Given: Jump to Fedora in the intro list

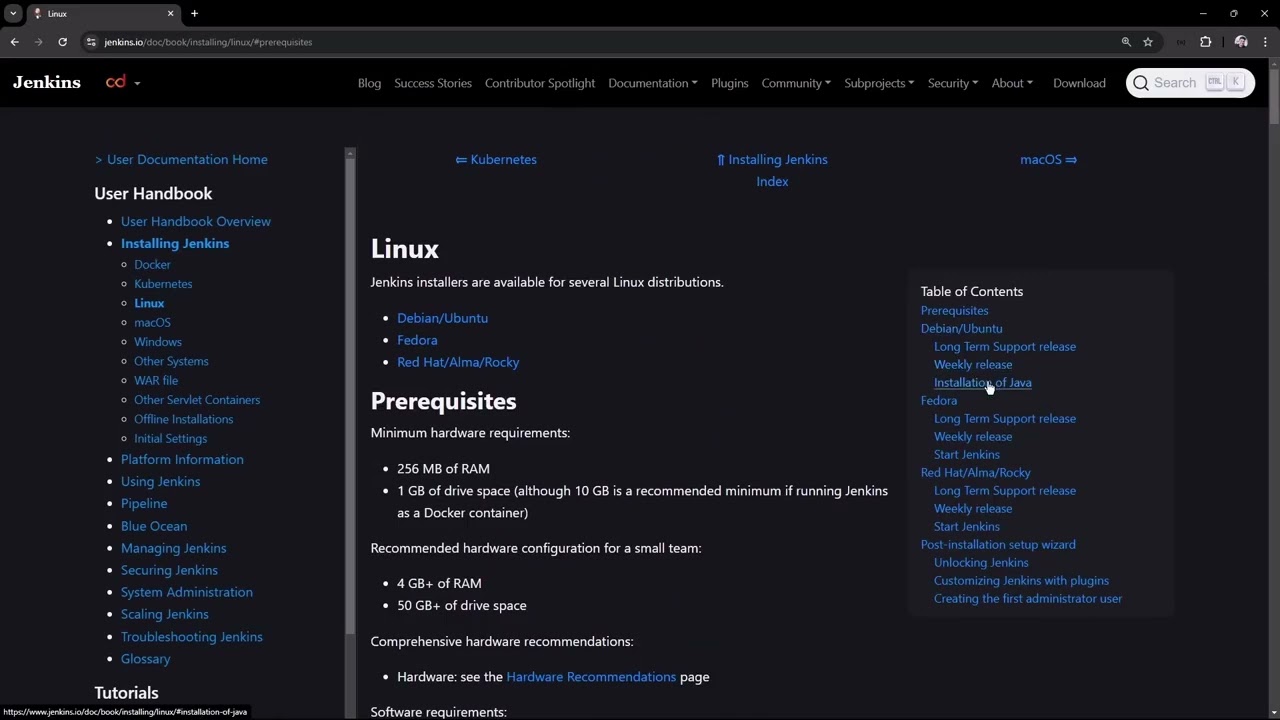Looking at the screenshot, I should pyautogui.click(x=417, y=340).
